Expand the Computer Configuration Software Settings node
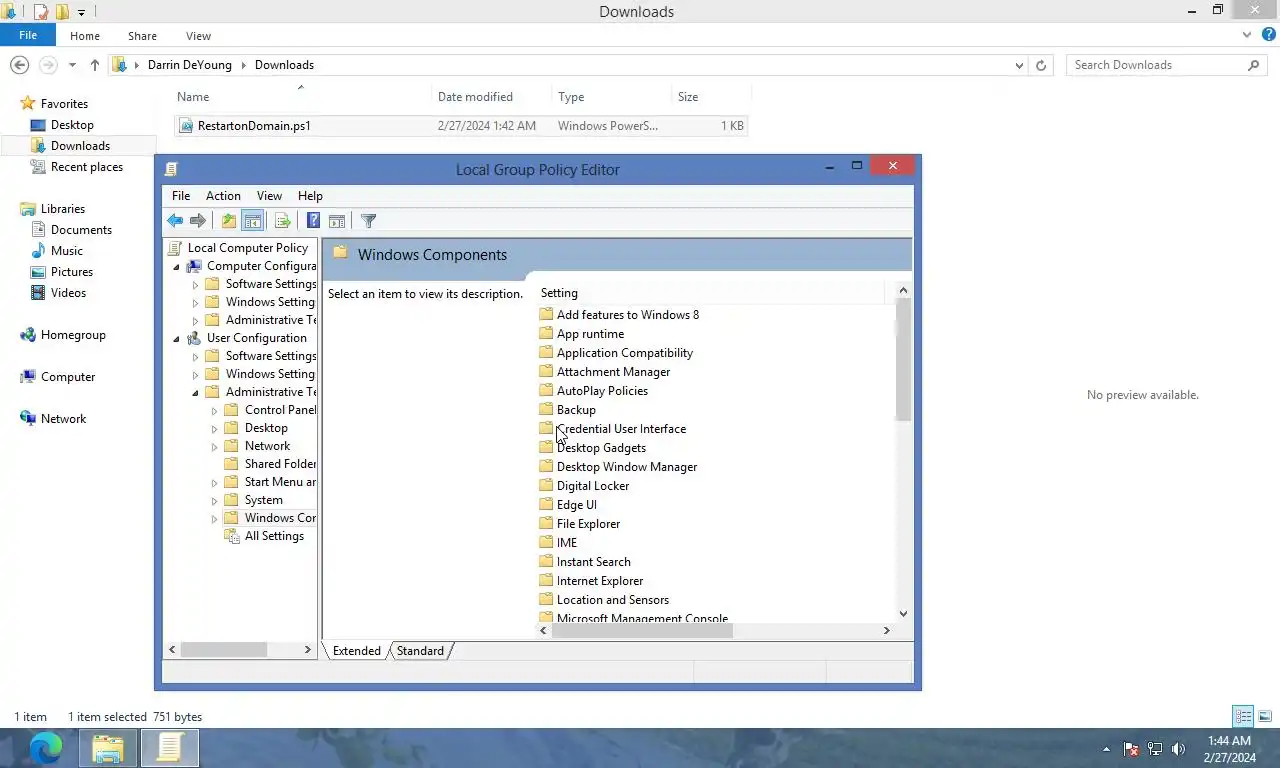Image resolution: width=1280 pixels, height=768 pixels. click(x=196, y=284)
